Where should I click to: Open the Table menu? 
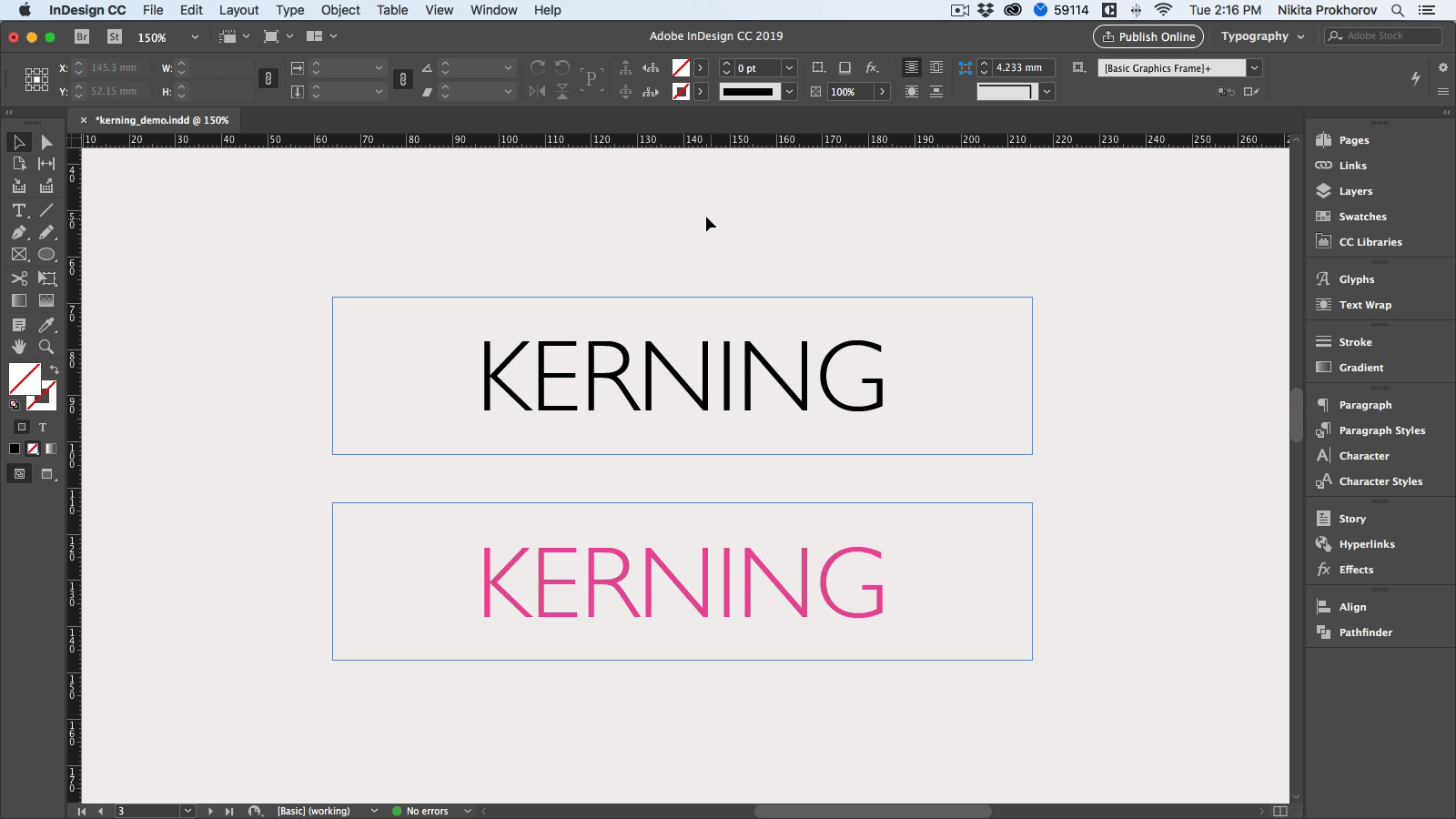(392, 10)
